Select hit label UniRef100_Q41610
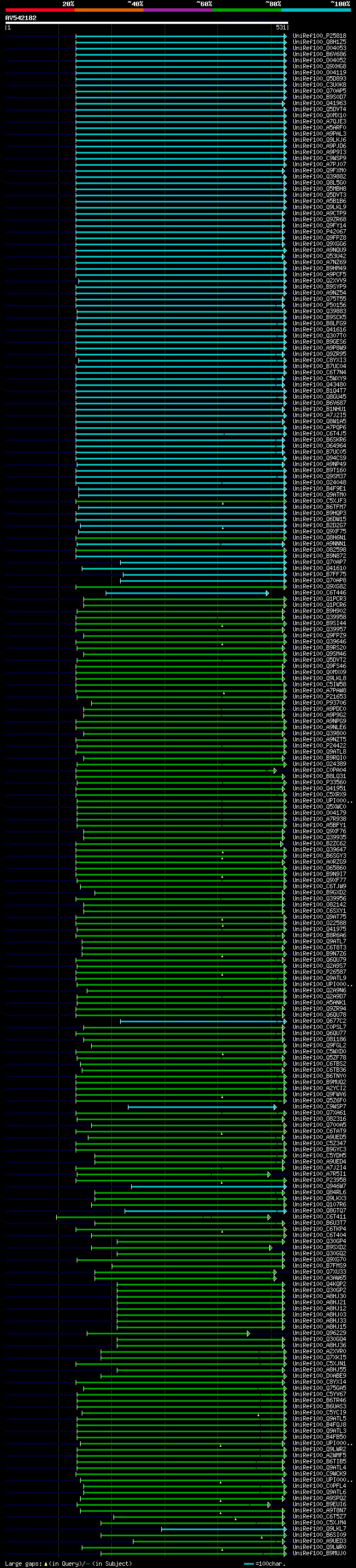The width and height of the screenshot is (356, 1568). [x=319, y=568]
